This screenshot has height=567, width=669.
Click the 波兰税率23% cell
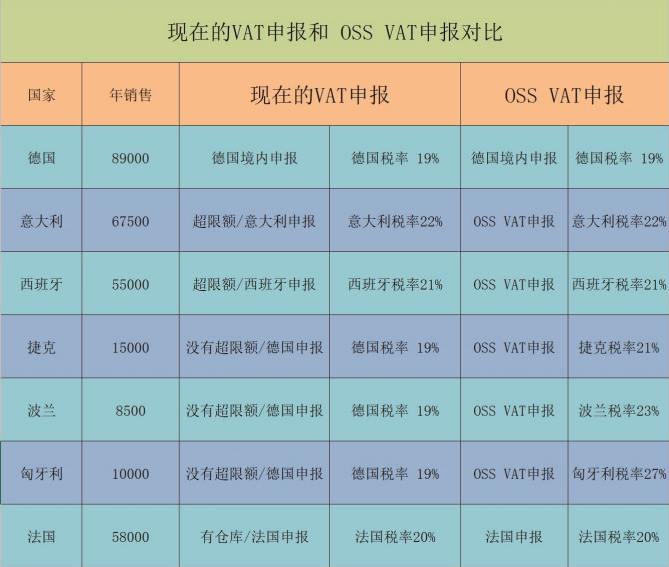click(x=619, y=410)
